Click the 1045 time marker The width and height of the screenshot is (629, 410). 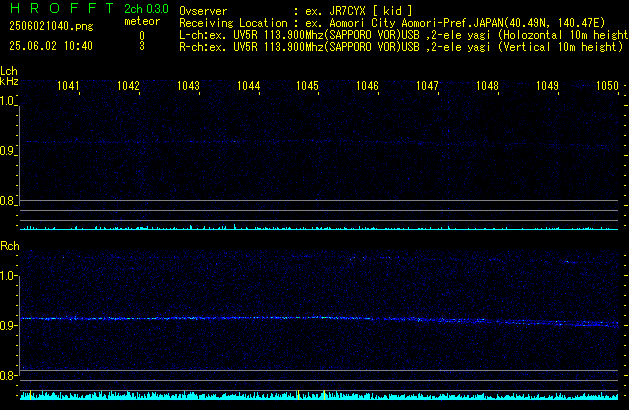(x=308, y=86)
